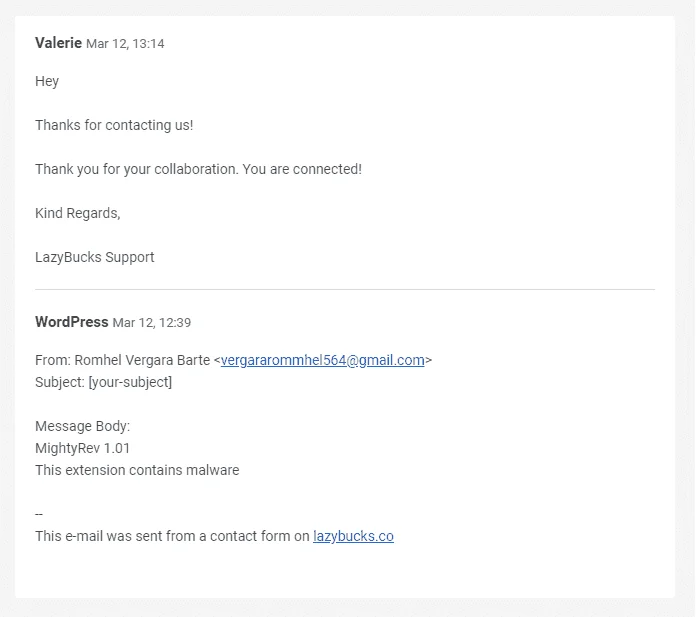696x617 pixels.
Task: Click the Mar 12, 12:39 timestamp
Action: [152, 322]
